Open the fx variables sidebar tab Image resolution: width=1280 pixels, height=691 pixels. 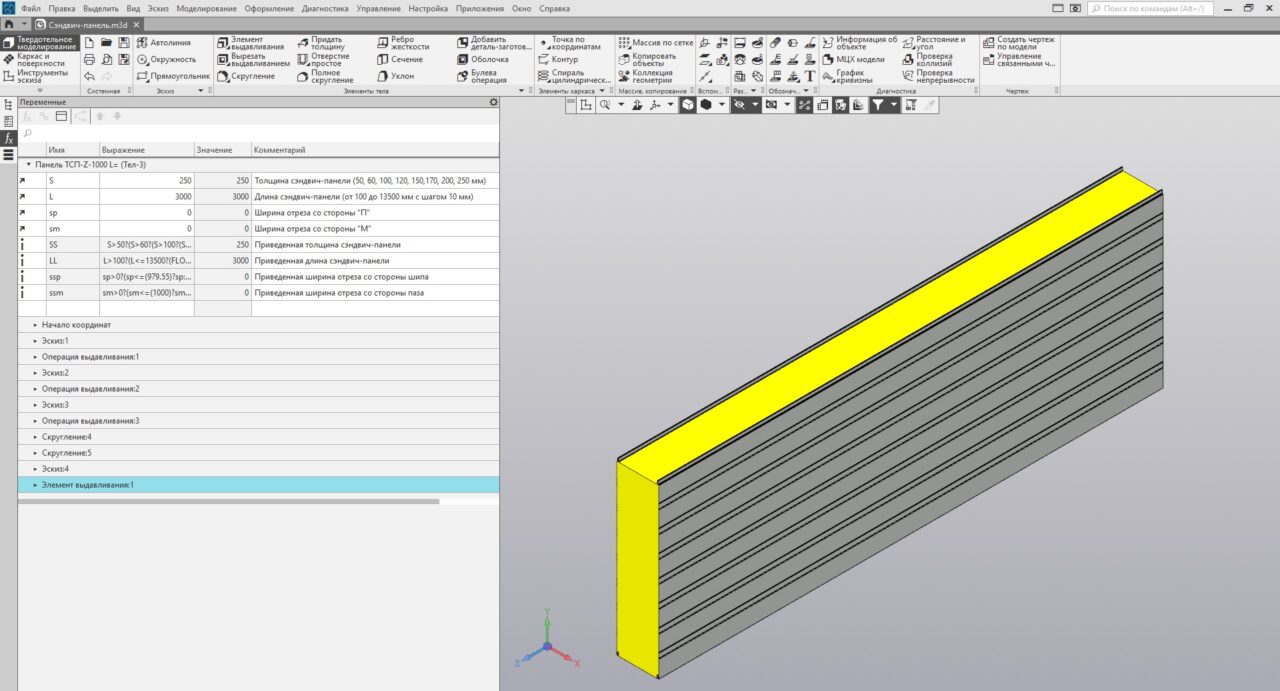tap(8, 138)
